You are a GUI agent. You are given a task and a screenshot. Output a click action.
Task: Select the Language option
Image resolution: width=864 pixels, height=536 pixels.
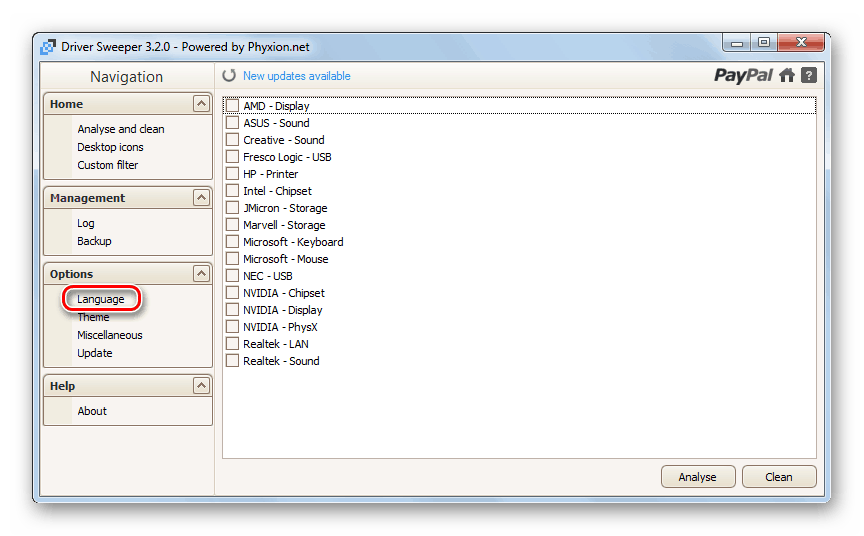101,299
